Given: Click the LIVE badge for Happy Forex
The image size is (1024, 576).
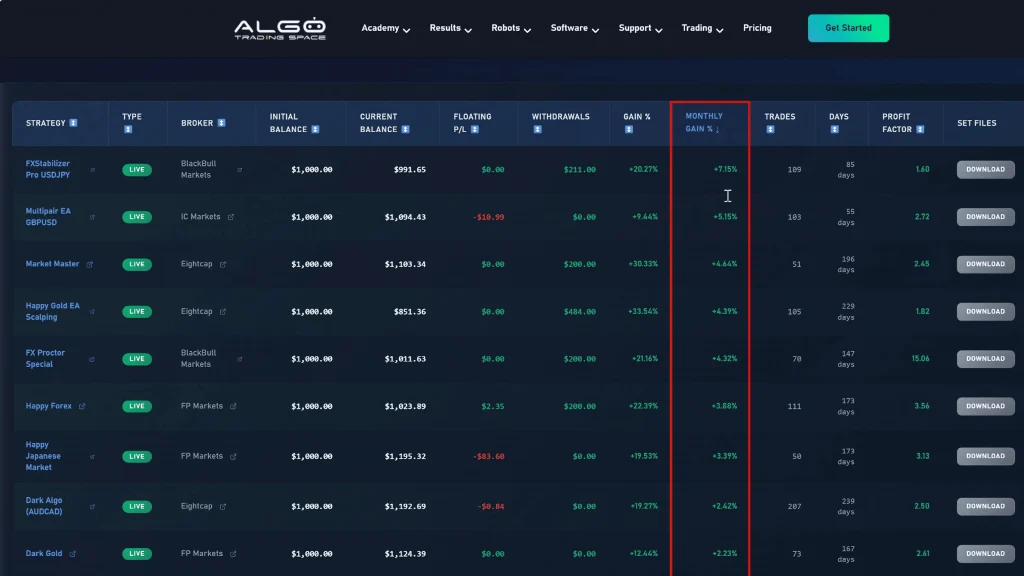Looking at the screenshot, I should 137,406.
